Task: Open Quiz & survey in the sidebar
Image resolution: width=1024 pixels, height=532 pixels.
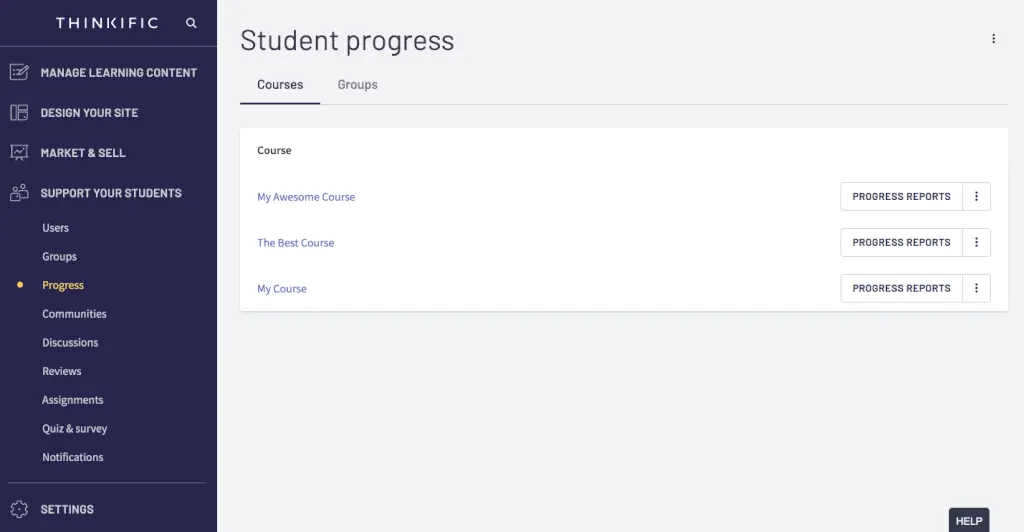Action: pos(74,429)
